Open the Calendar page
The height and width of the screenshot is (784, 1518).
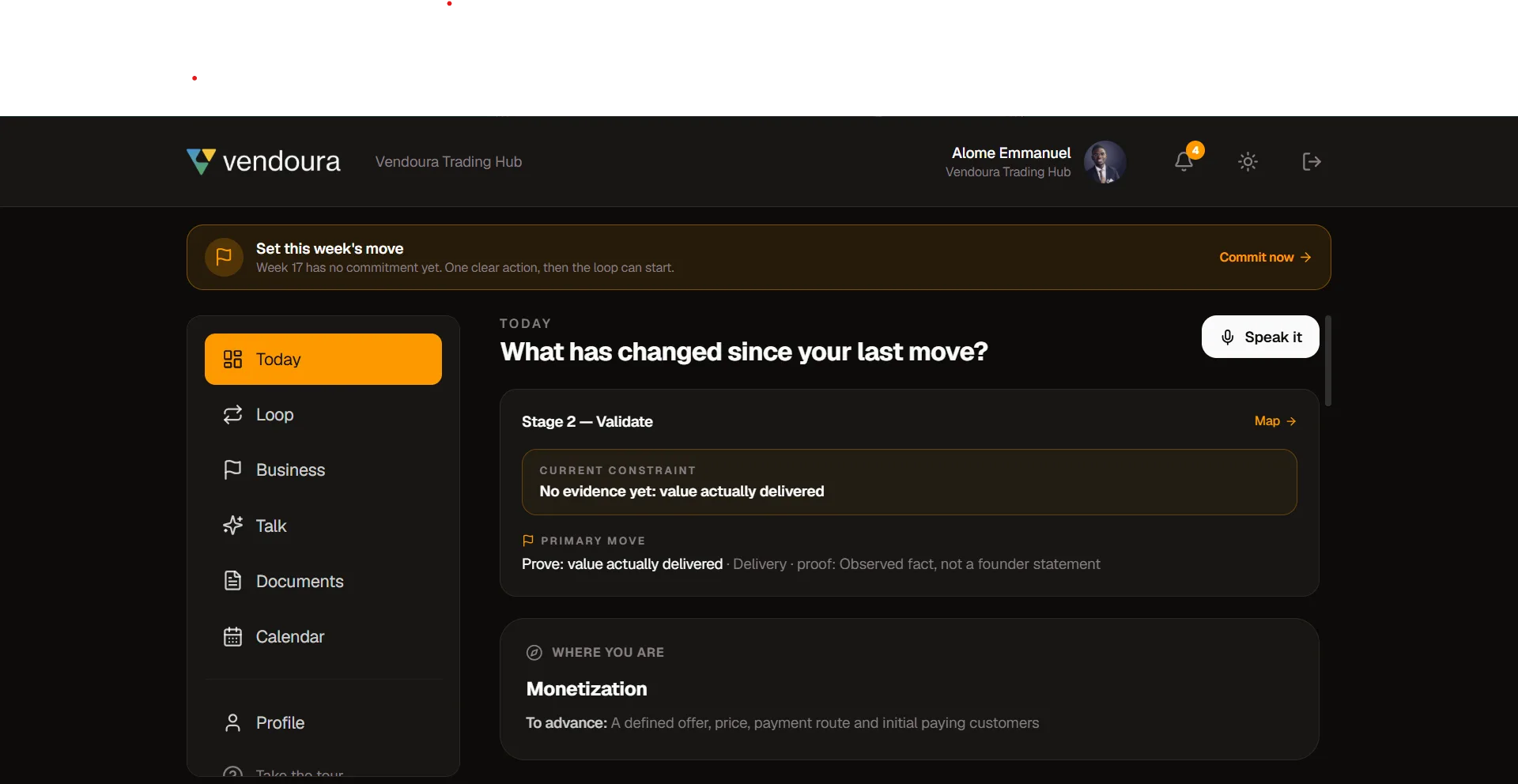click(323, 636)
